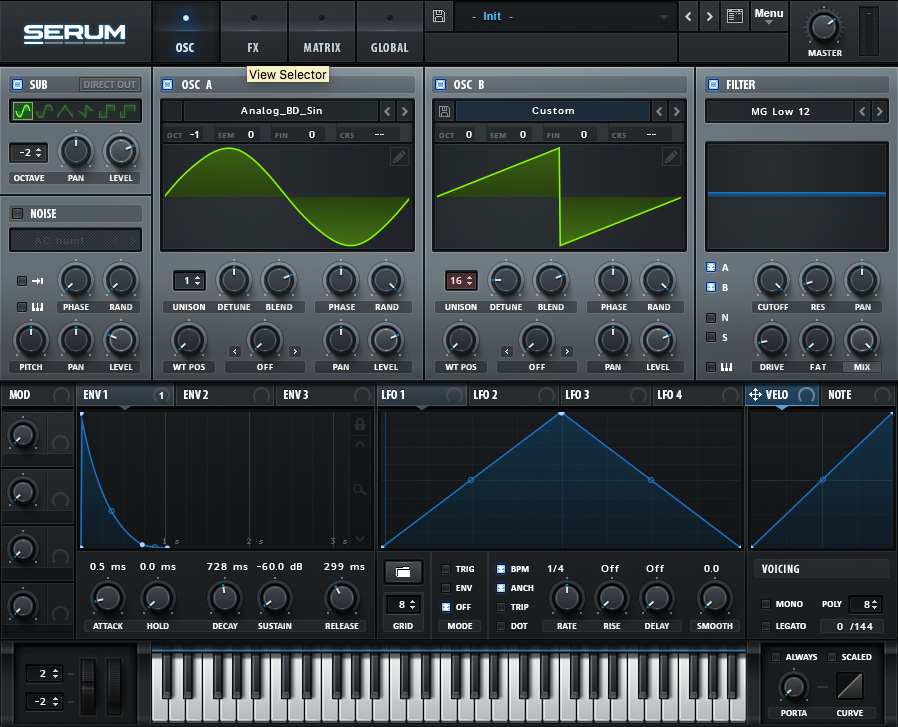Click the envelope lock icon
This screenshot has height=727, width=898.
[x=360, y=424]
